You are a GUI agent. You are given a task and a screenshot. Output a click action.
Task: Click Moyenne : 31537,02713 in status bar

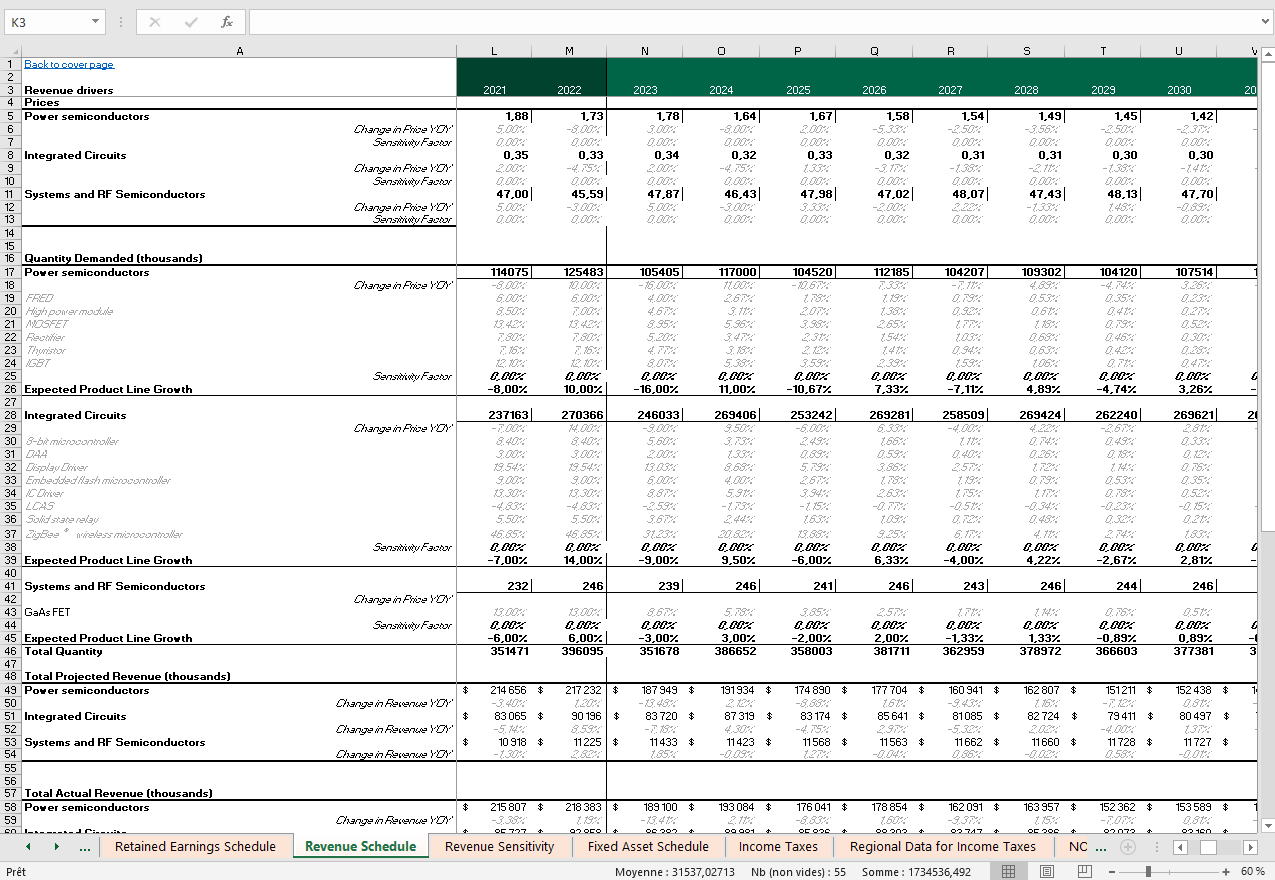tap(675, 872)
